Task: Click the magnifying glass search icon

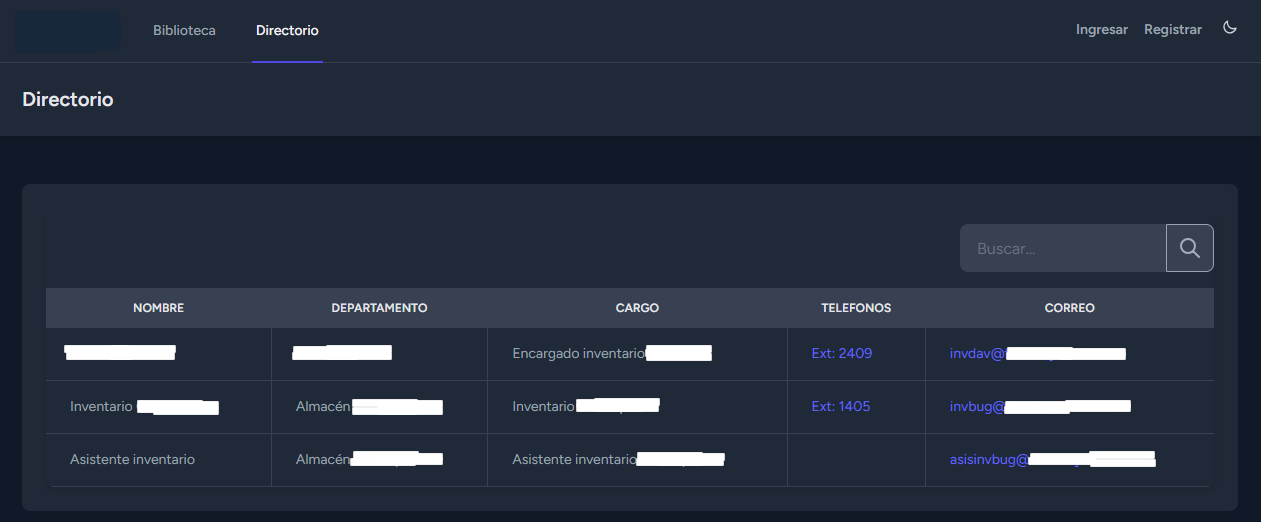Action: tap(1189, 248)
